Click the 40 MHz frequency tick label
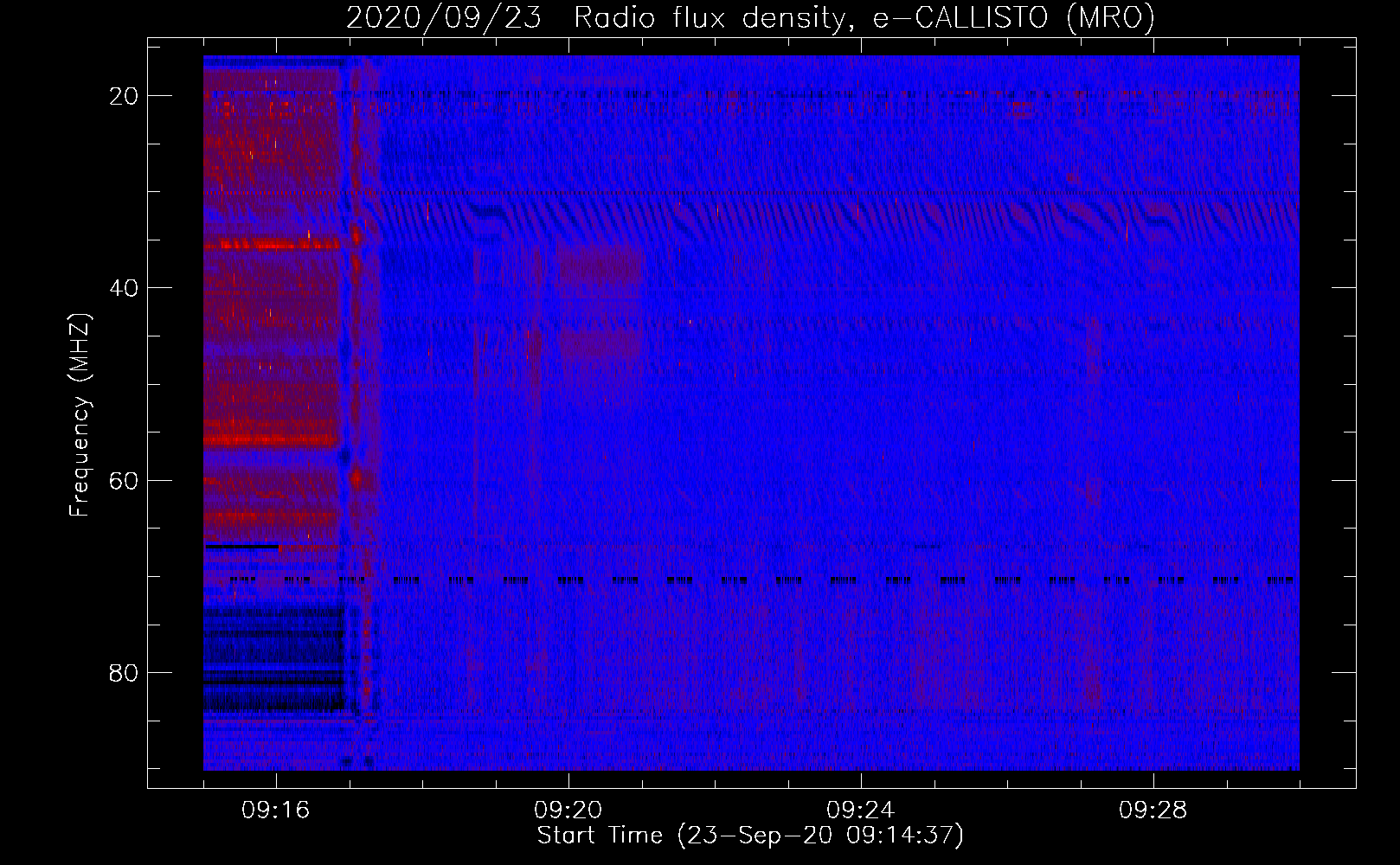This screenshot has height=865, width=1400. coord(124,288)
